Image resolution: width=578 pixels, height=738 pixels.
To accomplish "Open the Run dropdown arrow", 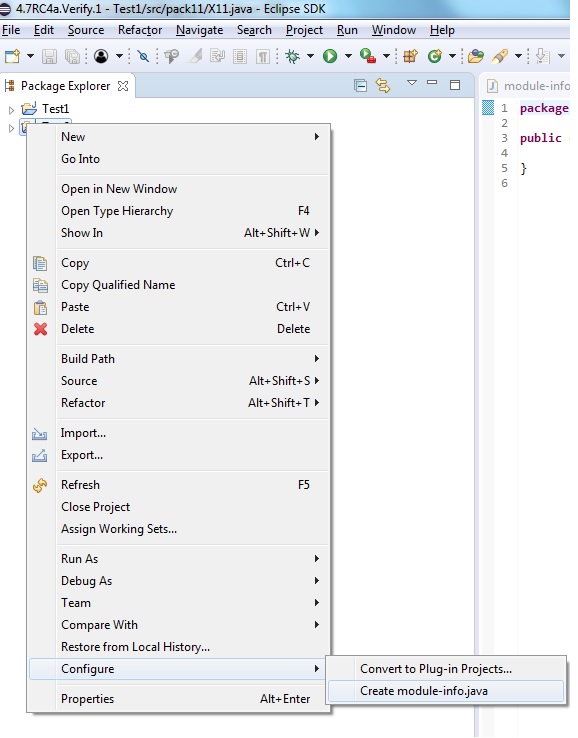I will tap(348, 56).
